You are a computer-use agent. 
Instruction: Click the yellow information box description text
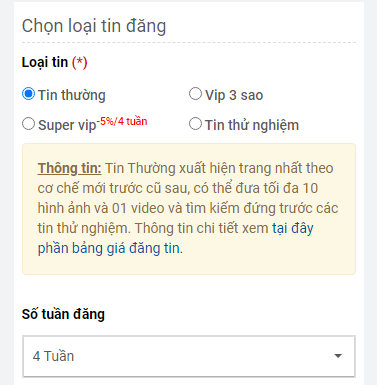click(188, 208)
